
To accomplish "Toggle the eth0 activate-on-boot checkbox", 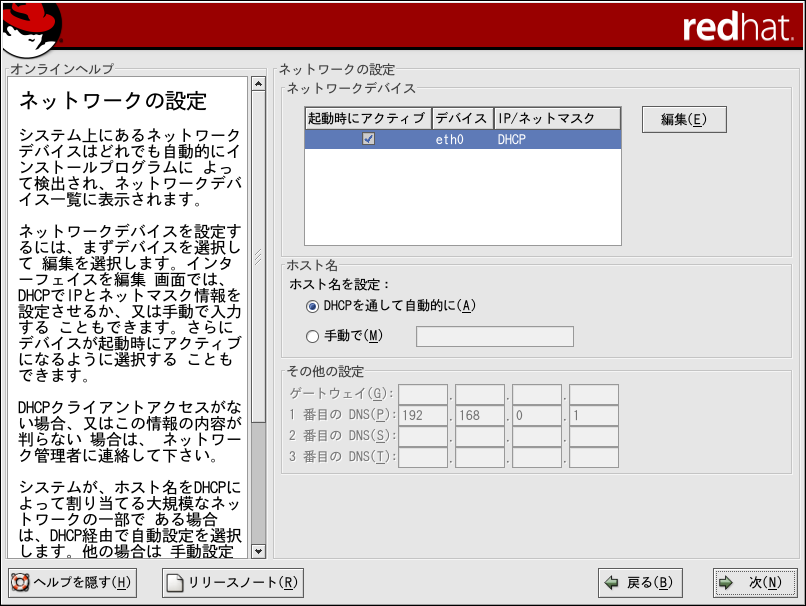I will pos(368,140).
